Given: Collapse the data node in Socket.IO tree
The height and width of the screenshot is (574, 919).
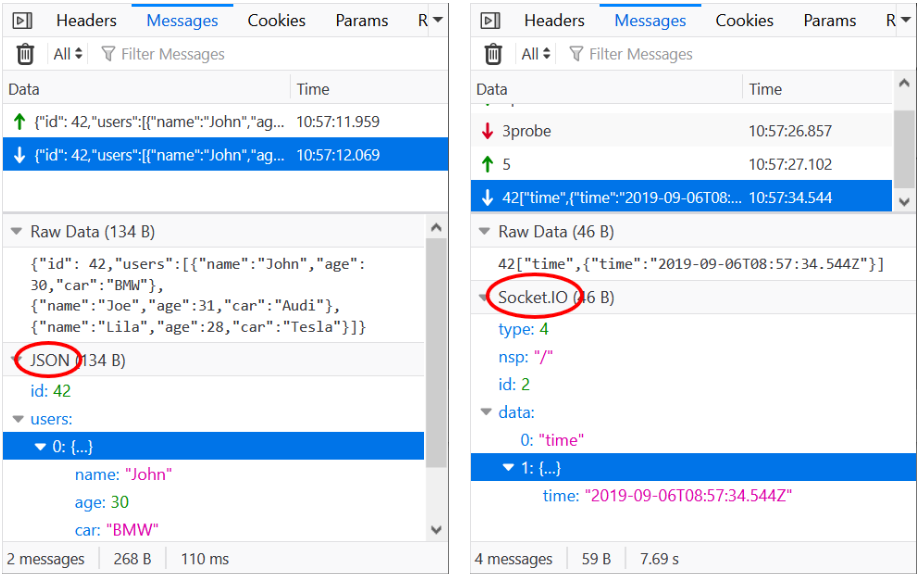Looking at the screenshot, I should pos(486,412).
